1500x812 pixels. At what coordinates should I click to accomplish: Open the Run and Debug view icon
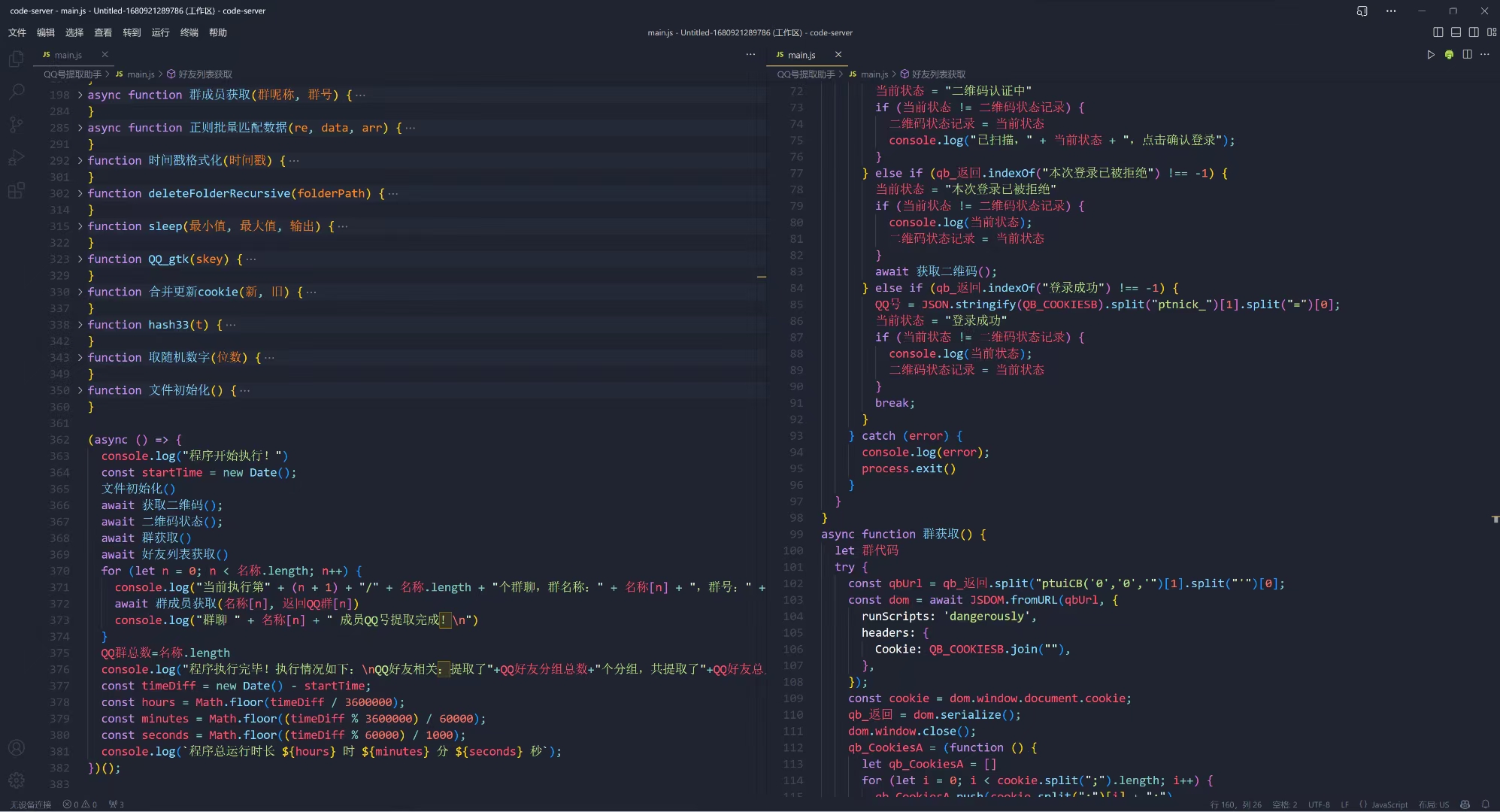tap(16, 158)
